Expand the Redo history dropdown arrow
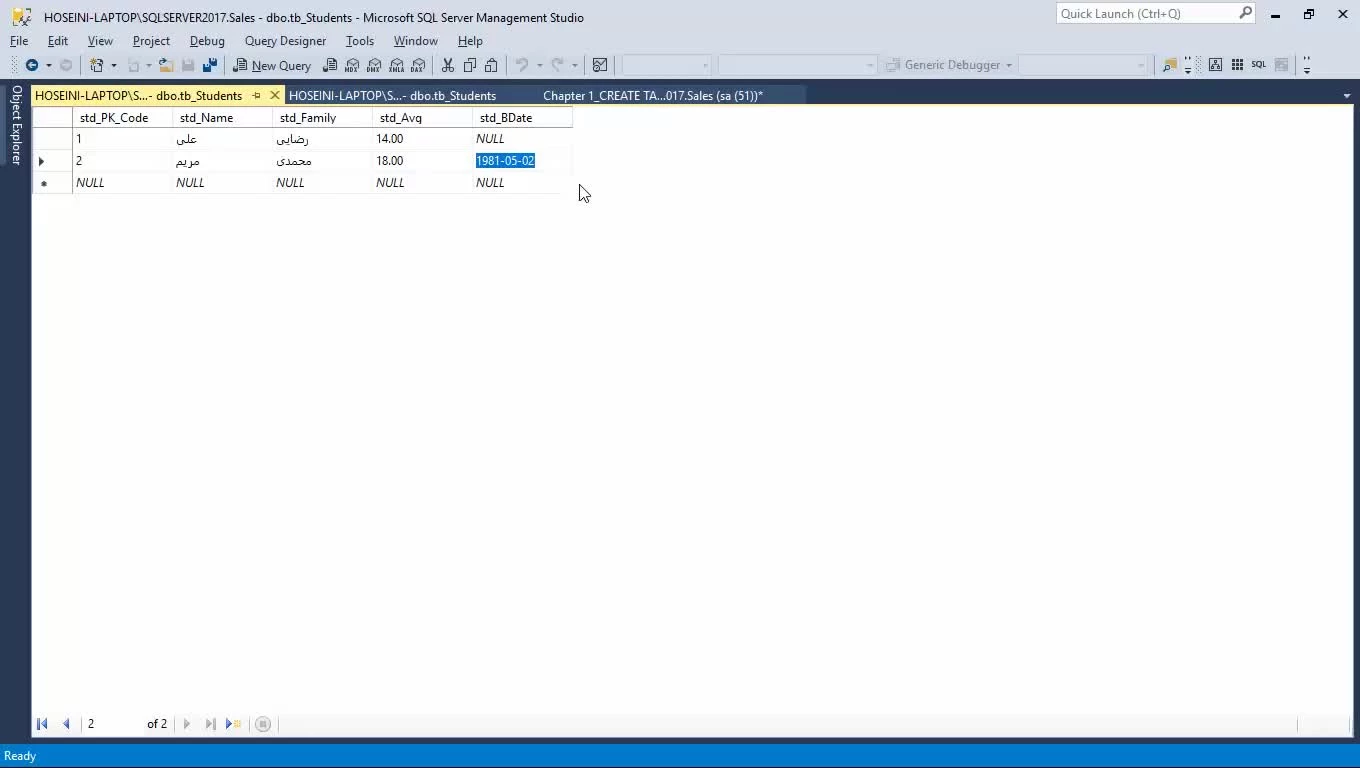Screen dimensions: 1360x768 coord(574,65)
